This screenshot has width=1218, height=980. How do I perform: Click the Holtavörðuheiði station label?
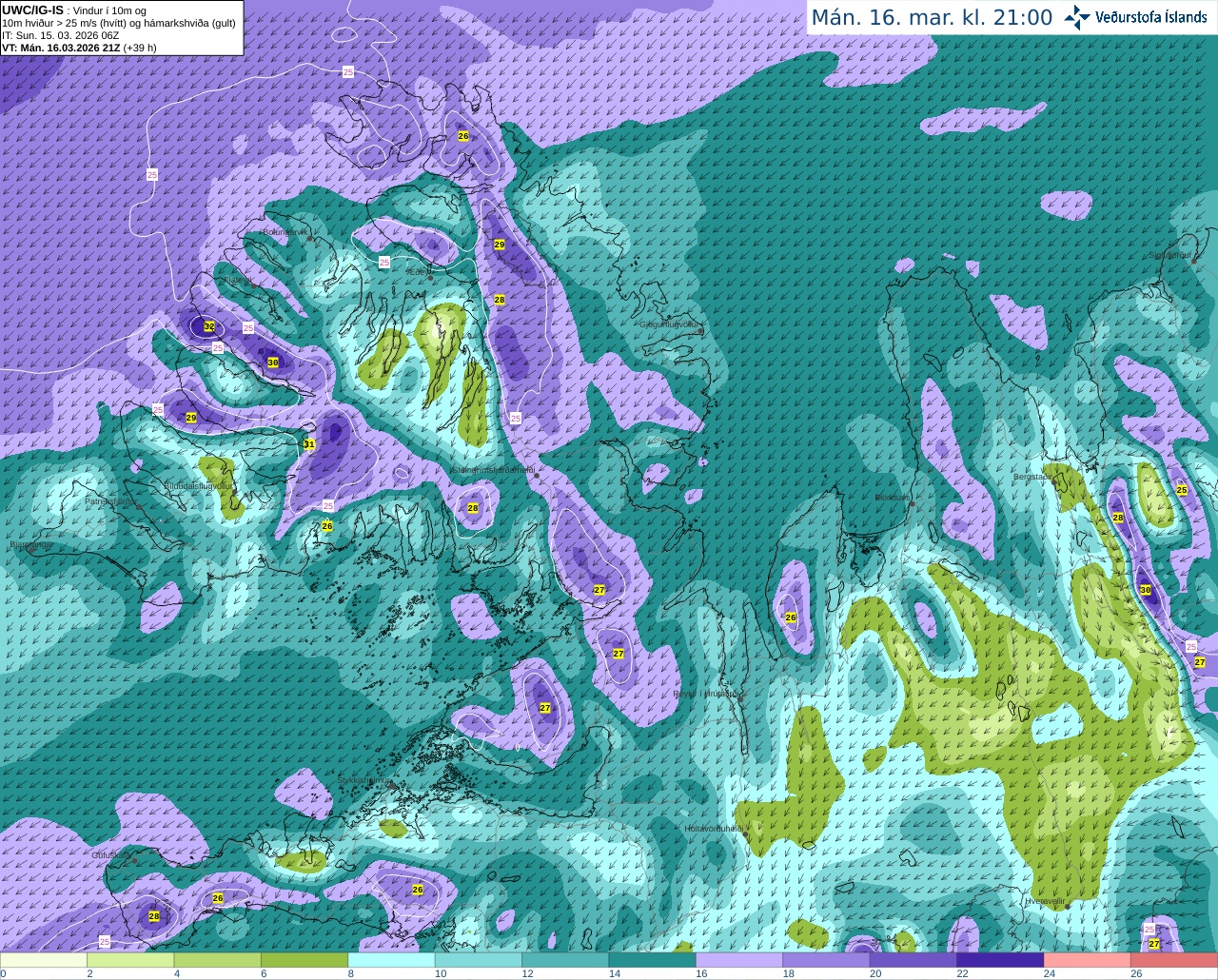[714, 829]
